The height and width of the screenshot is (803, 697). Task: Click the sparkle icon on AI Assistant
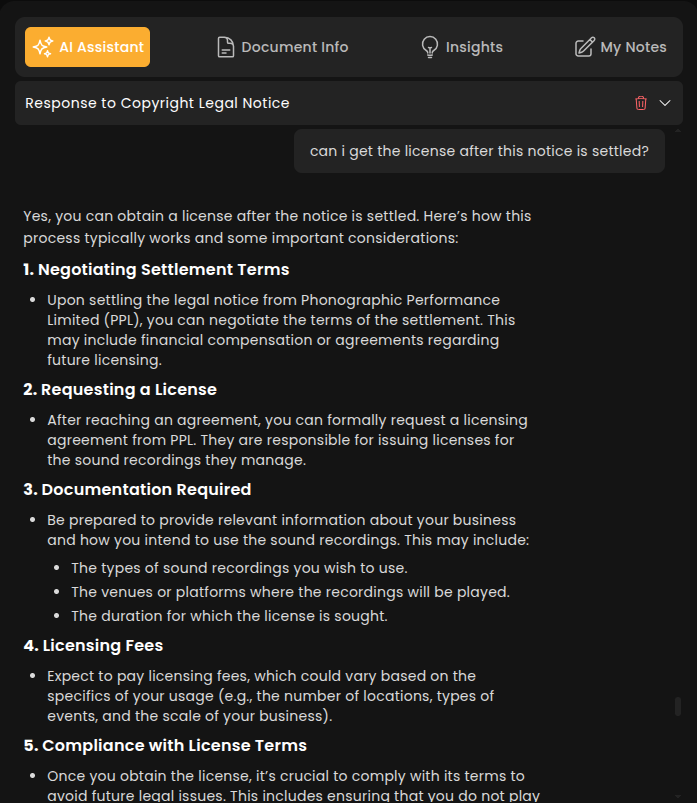point(43,47)
